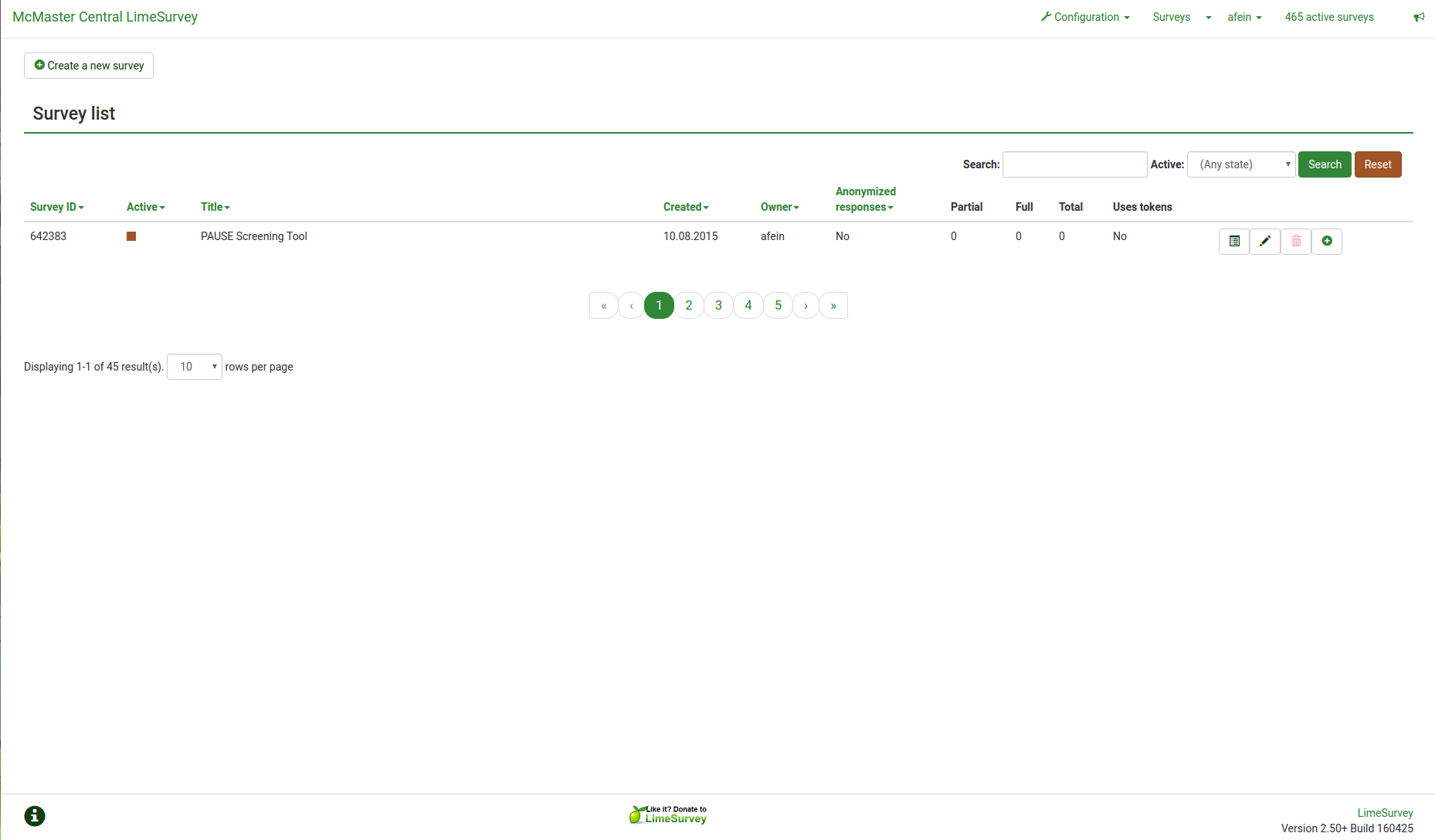The image size is (1435, 840).
Task: Click Create a new survey button
Action: click(89, 66)
